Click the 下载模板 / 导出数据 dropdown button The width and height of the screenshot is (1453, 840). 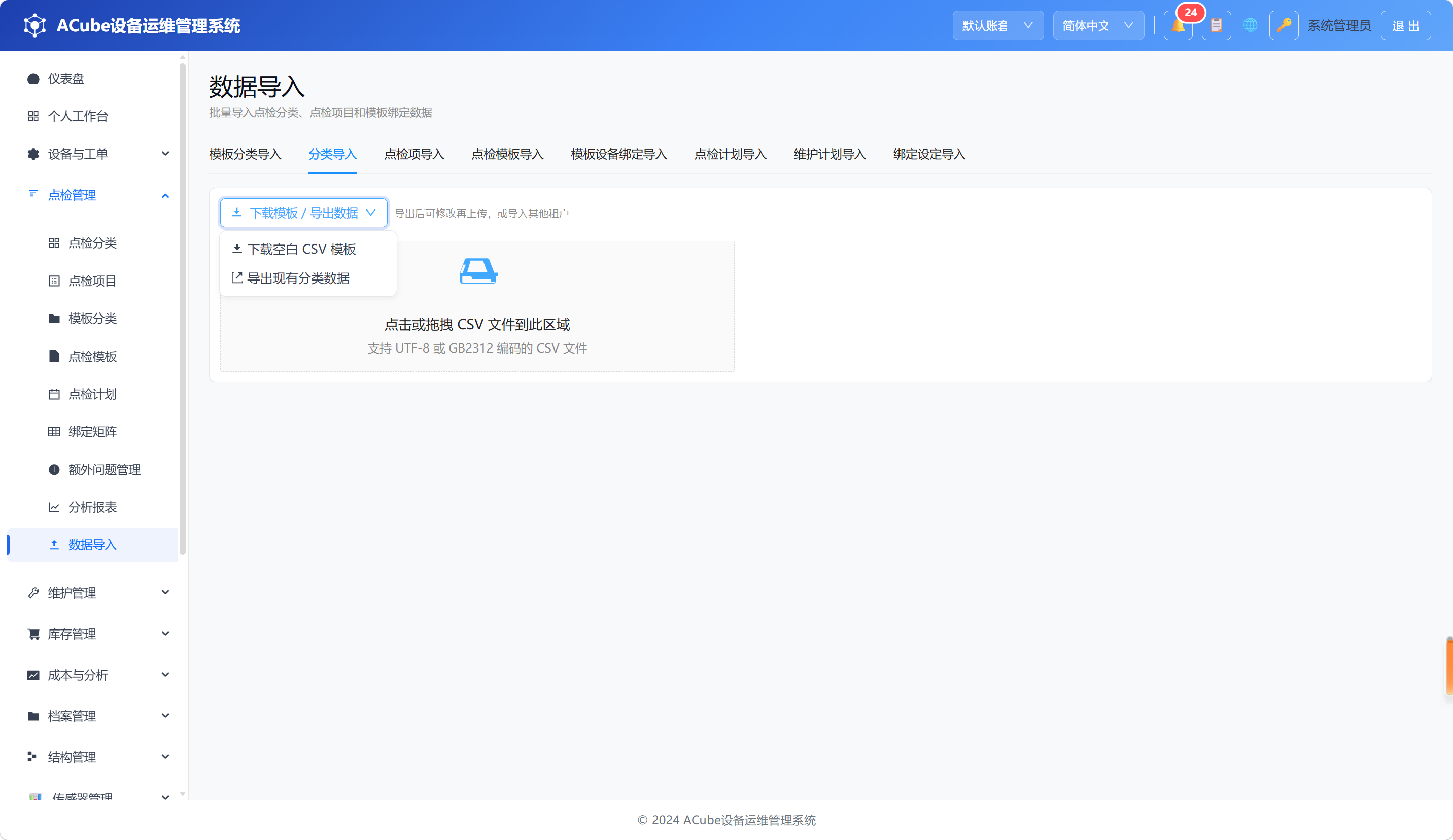click(x=303, y=213)
